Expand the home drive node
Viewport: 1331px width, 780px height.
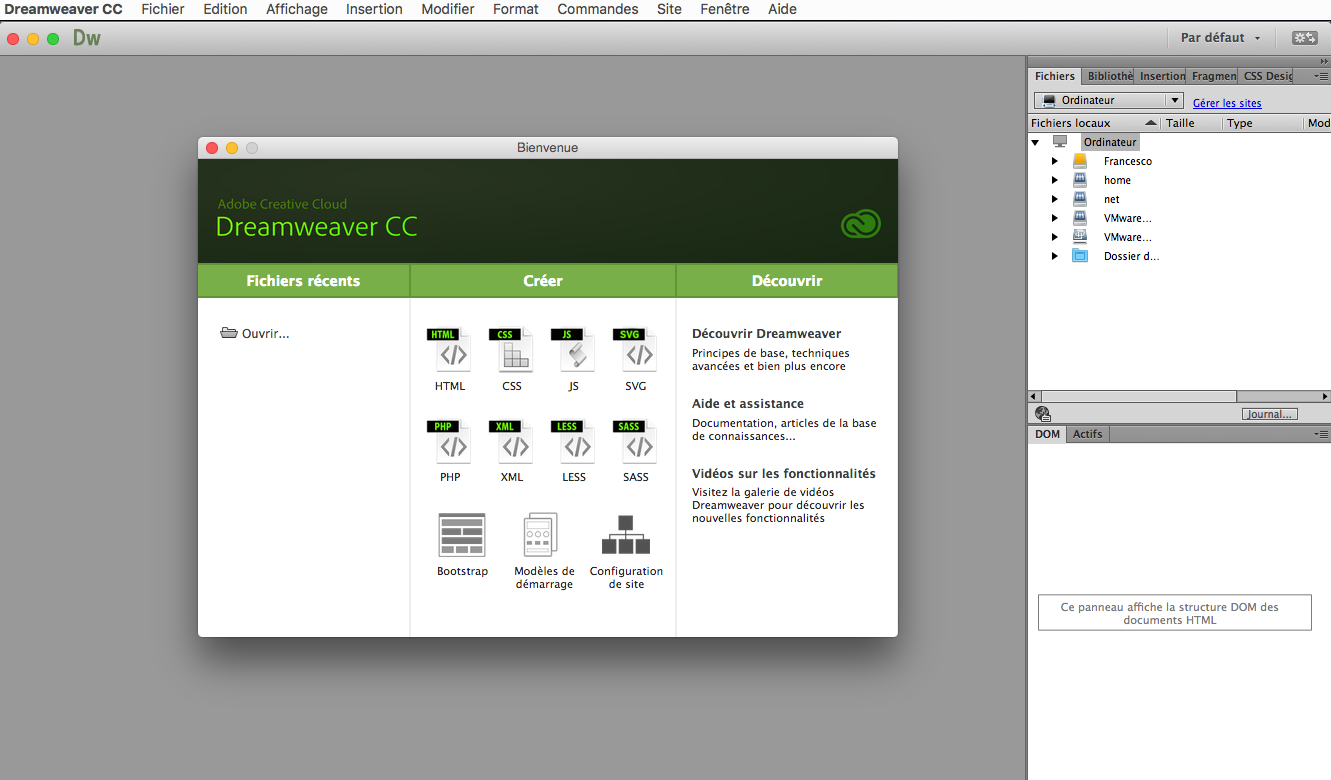click(1055, 180)
